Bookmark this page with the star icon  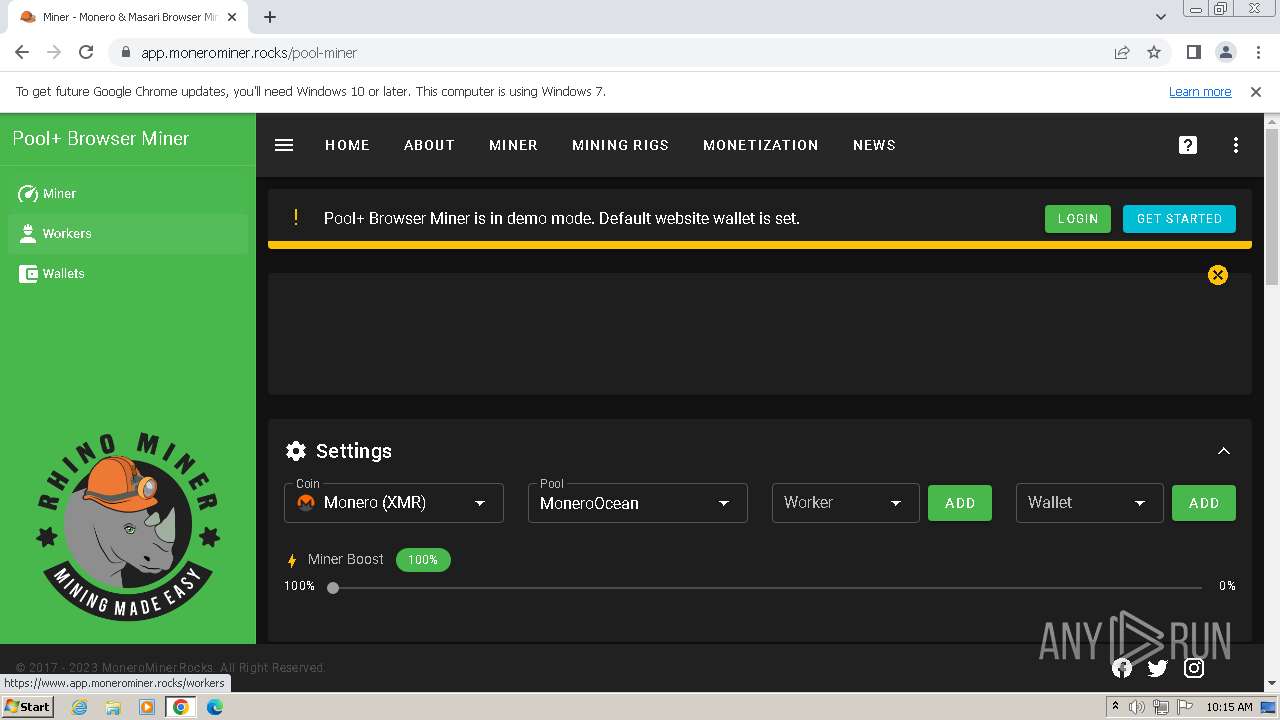coord(1154,53)
